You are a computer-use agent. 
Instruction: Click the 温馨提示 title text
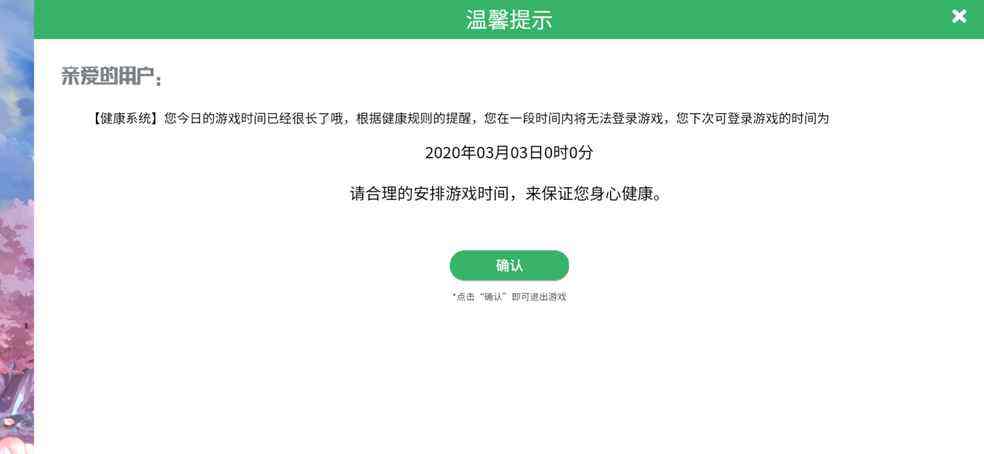(509, 19)
